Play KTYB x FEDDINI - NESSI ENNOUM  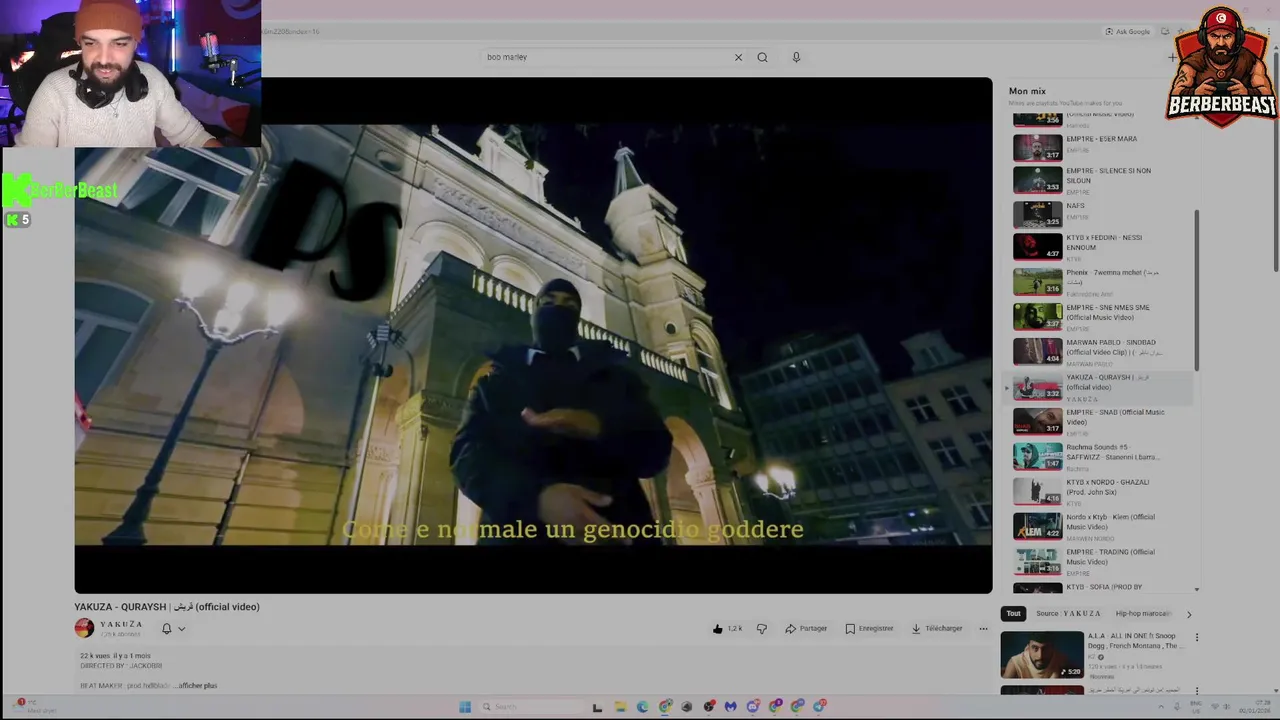[1101, 247]
